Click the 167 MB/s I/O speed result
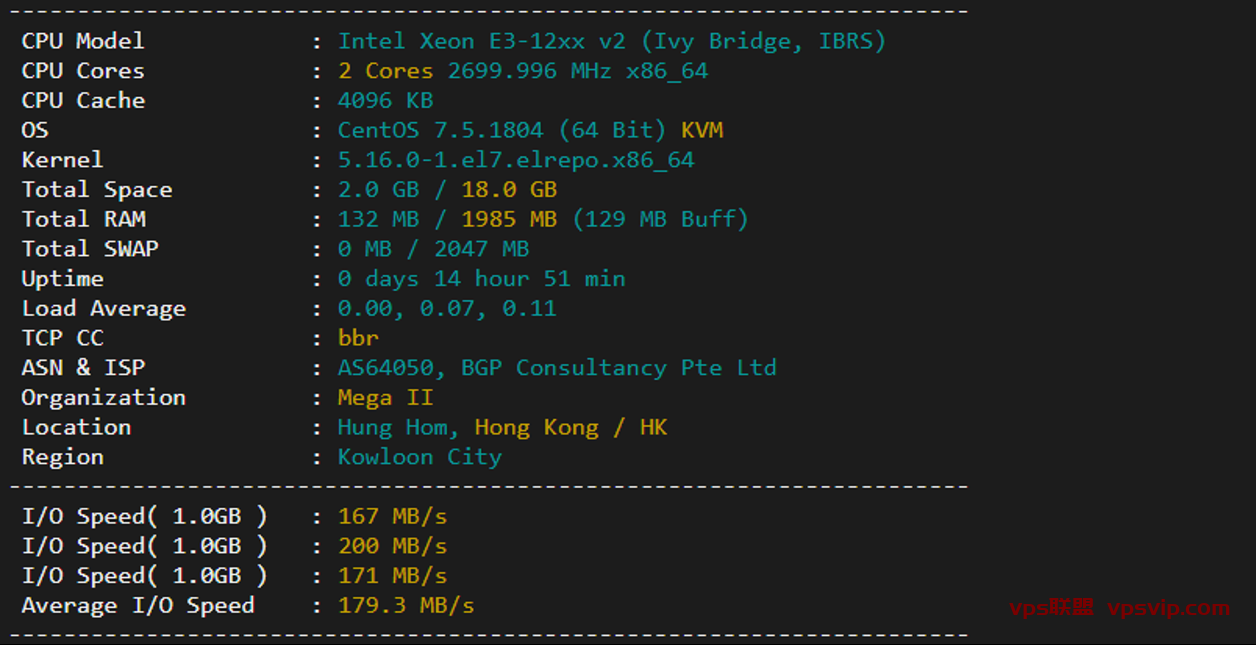The width and height of the screenshot is (1256, 645). [x=392, y=517]
